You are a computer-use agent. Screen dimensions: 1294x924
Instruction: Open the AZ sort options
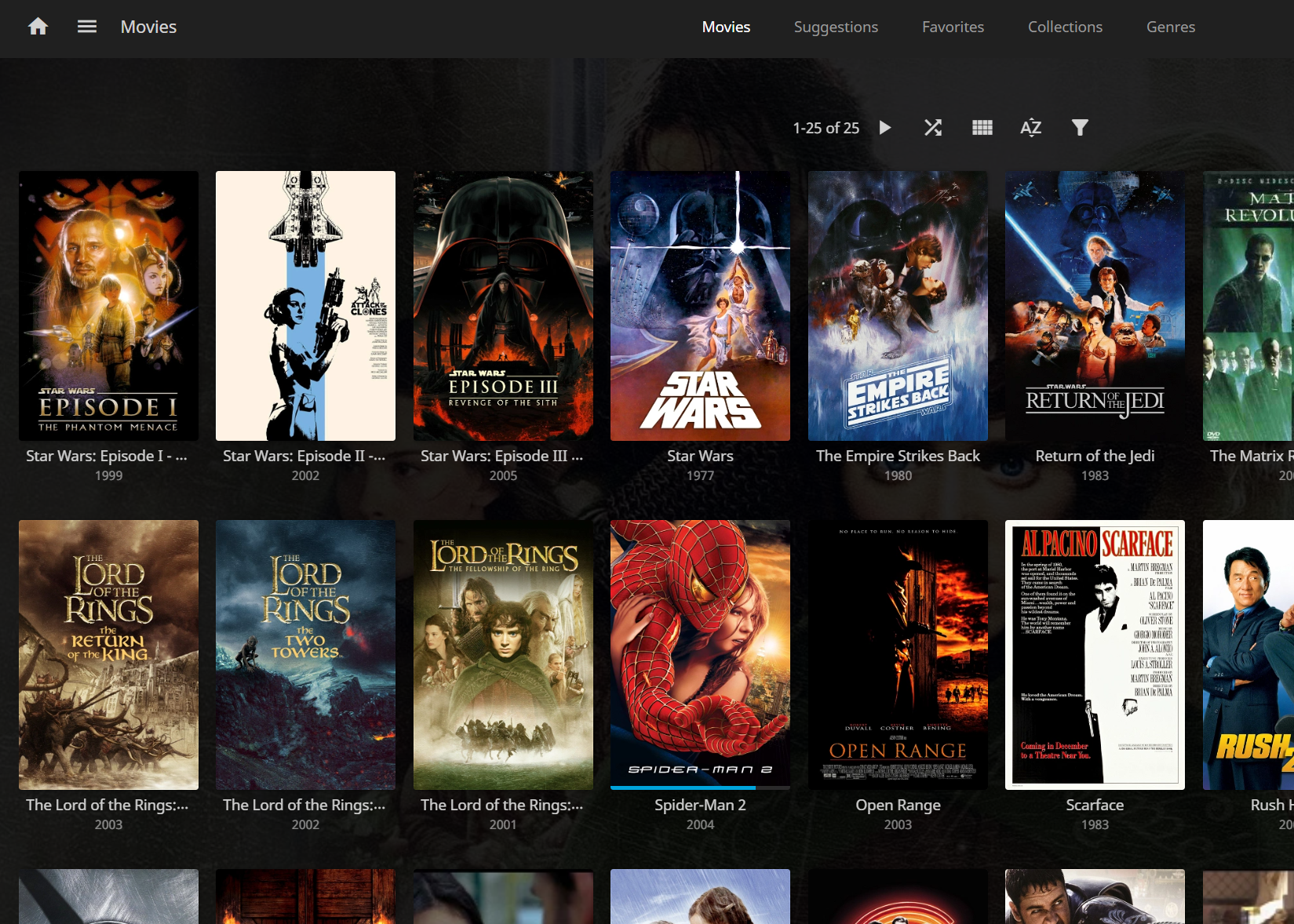pos(1030,128)
